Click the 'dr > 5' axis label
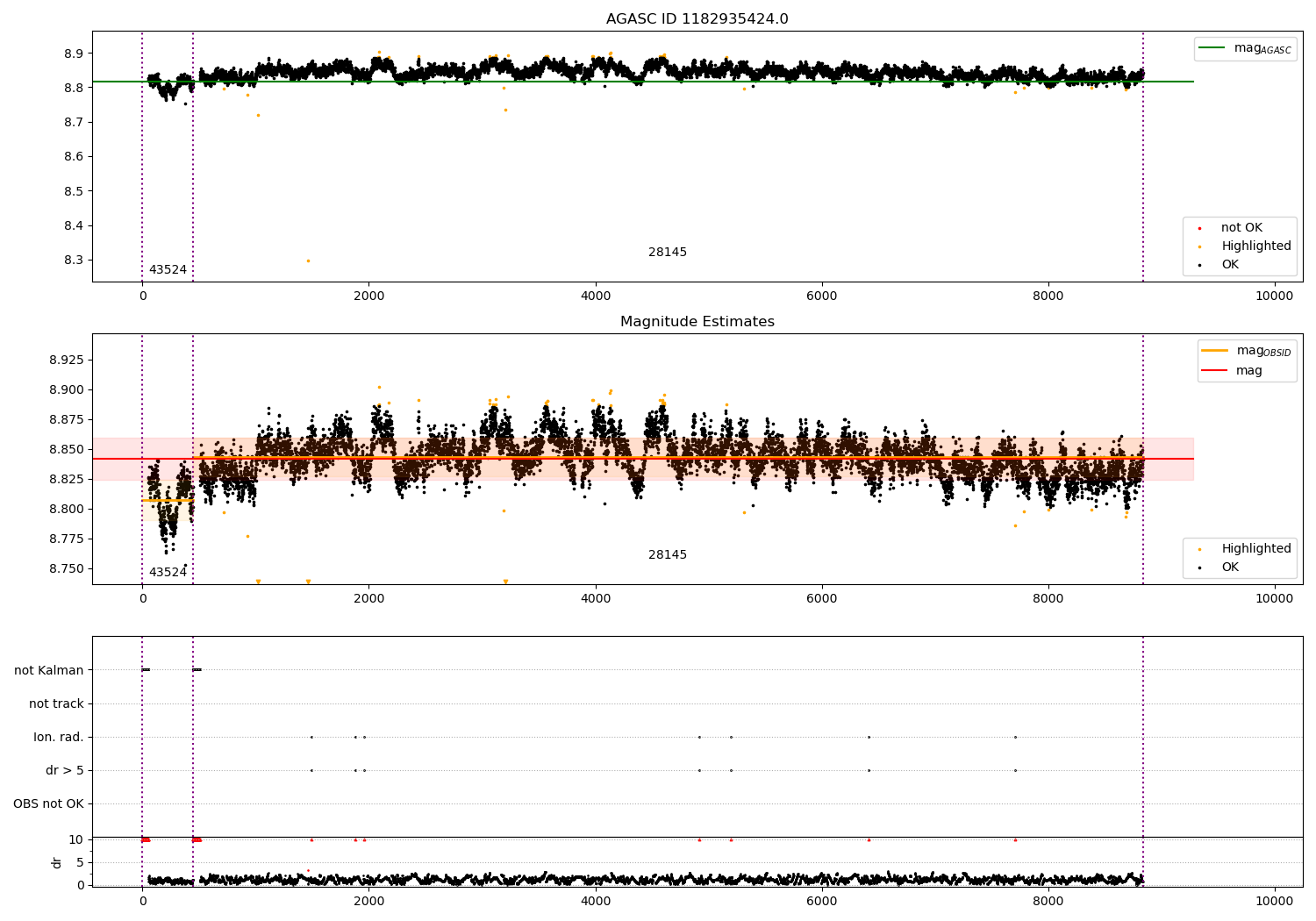 (65, 770)
